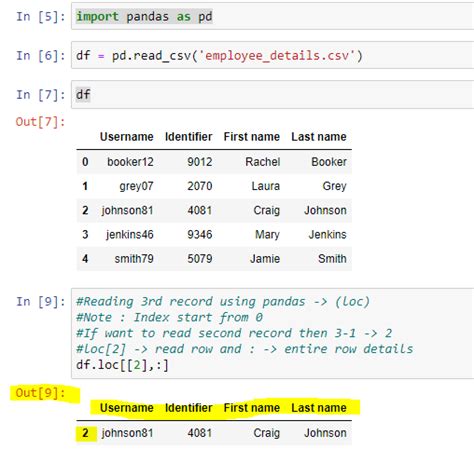474x449 pixels.
Task: Click the Out[7] output prompt
Action: click(40, 122)
